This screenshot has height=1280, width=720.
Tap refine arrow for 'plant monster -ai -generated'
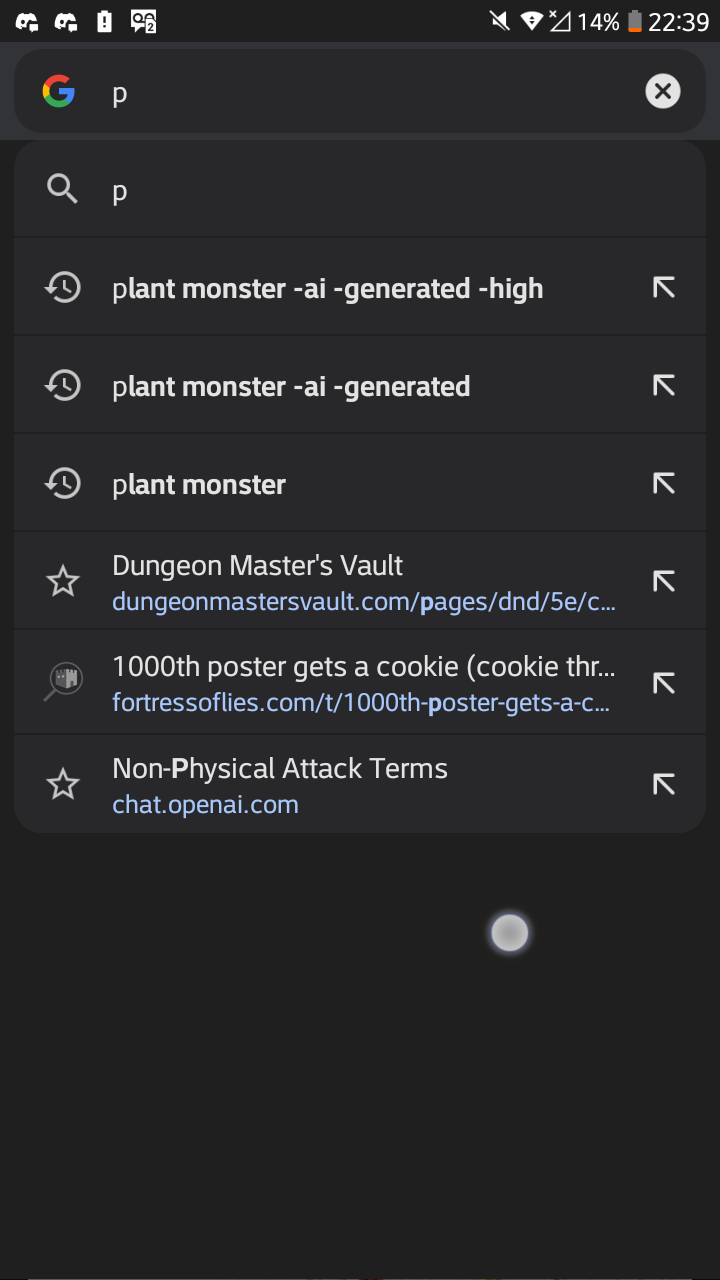pyautogui.click(x=663, y=386)
